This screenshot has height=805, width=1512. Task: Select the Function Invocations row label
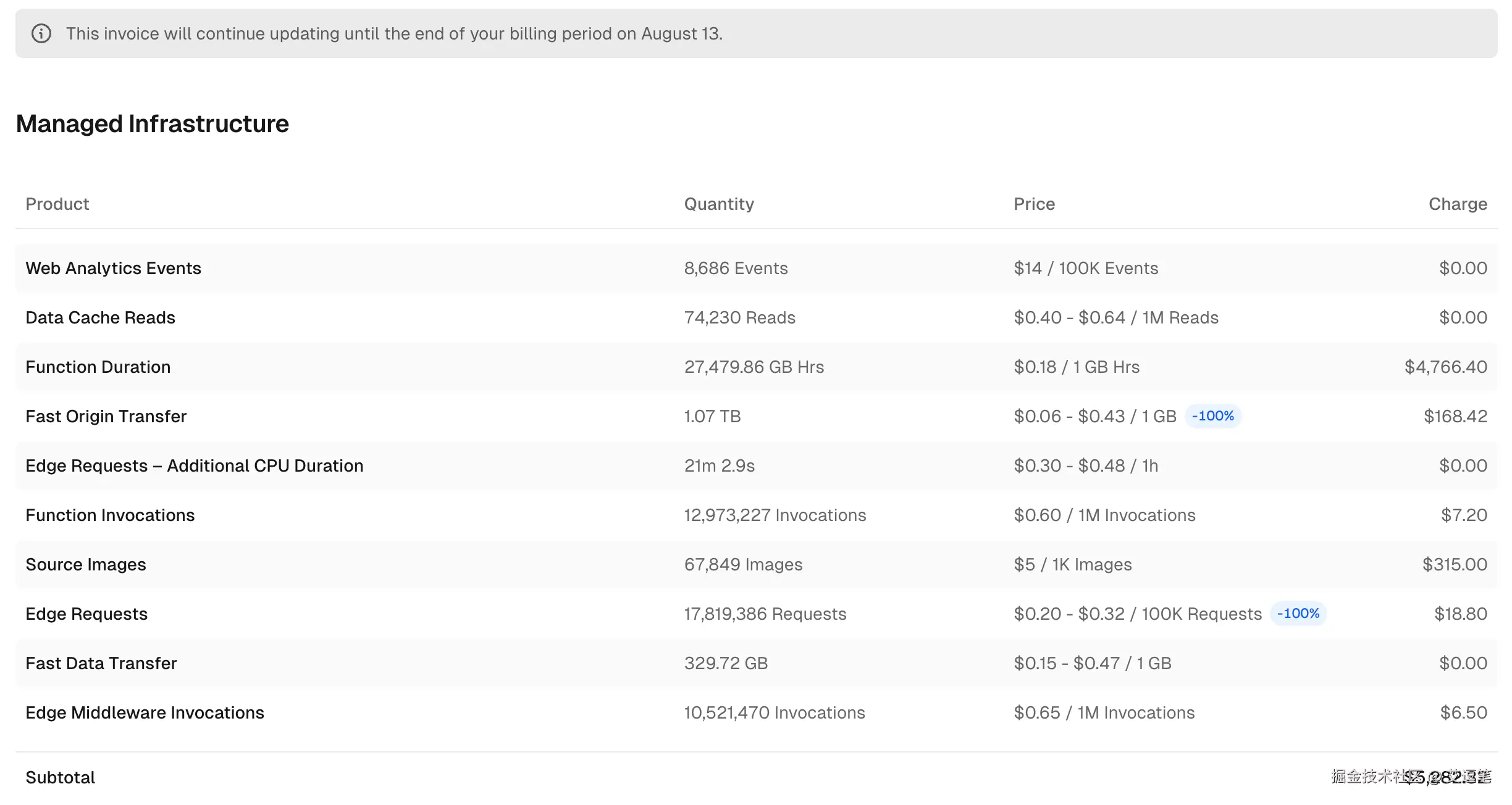[110, 515]
